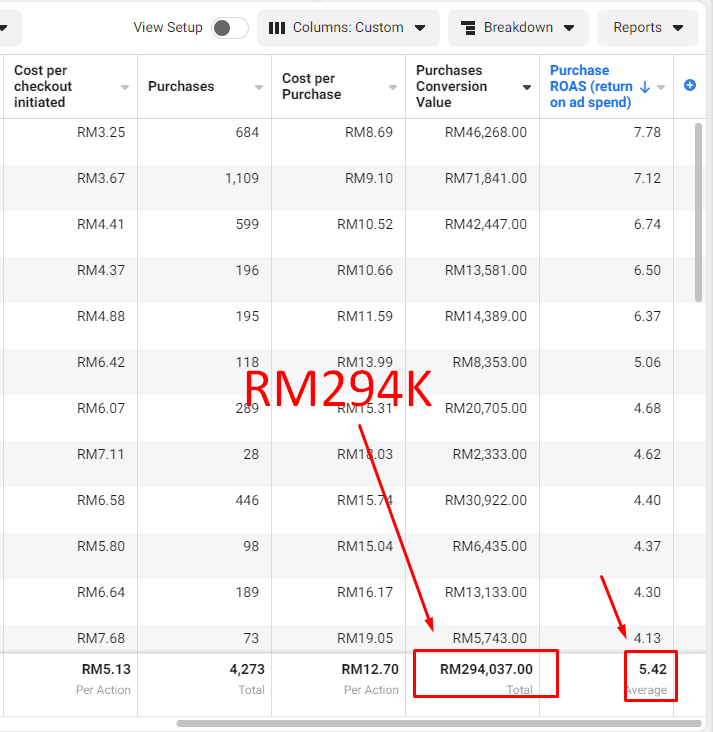Viewport: 713px width, 732px height.
Task: Open Cost per checkout initiated column menu
Action: 125,87
